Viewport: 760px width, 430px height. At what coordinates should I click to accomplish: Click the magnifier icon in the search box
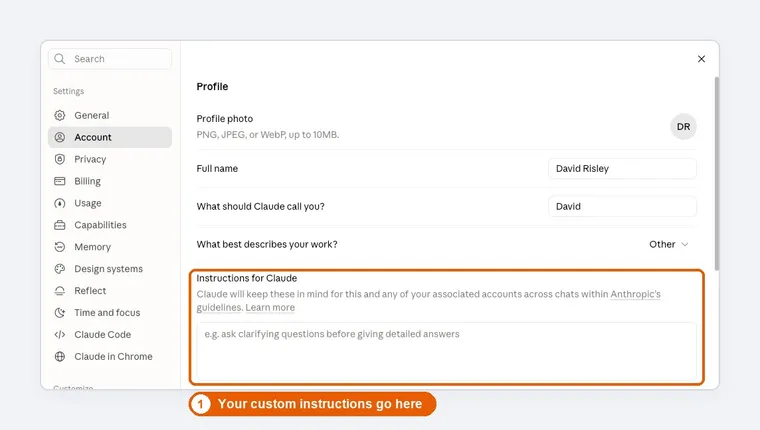coord(60,59)
